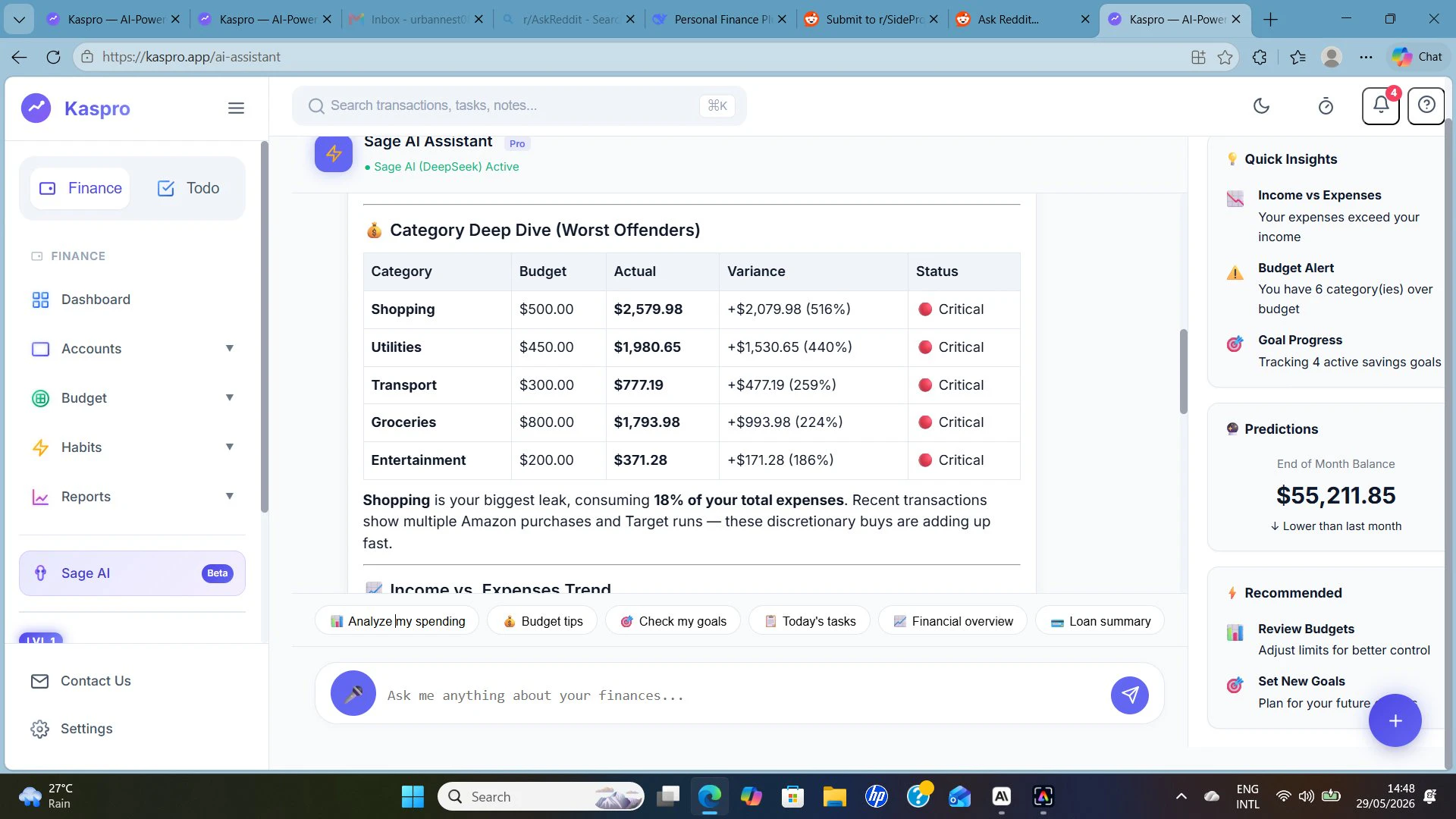Toggle dark mode moon icon

click(1261, 106)
